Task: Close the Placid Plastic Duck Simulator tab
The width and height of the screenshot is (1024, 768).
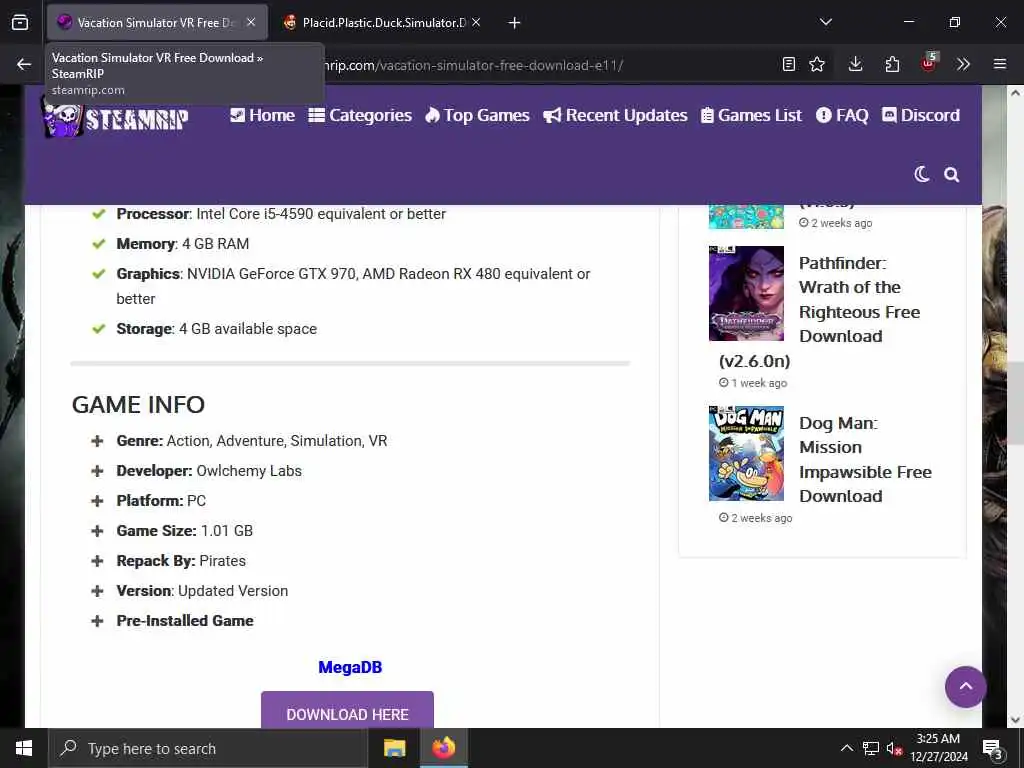Action: [476, 22]
